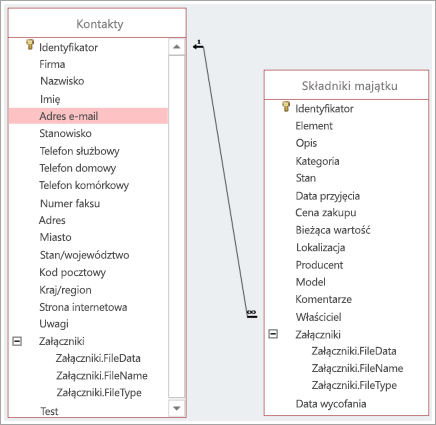436x425 pixels.
Task: Click the scroll up arrow in Kontakty
Action: [x=177, y=47]
